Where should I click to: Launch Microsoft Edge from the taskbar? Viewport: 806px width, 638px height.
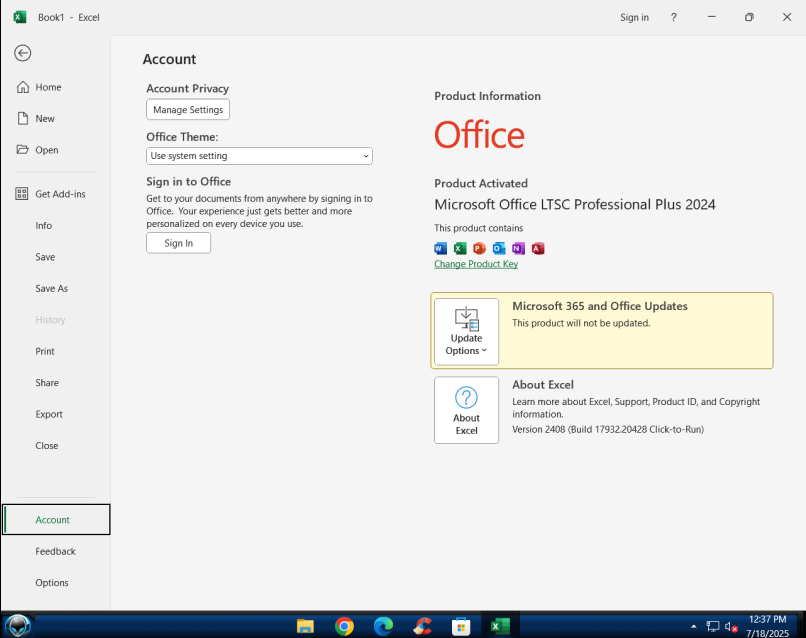(x=383, y=626)
